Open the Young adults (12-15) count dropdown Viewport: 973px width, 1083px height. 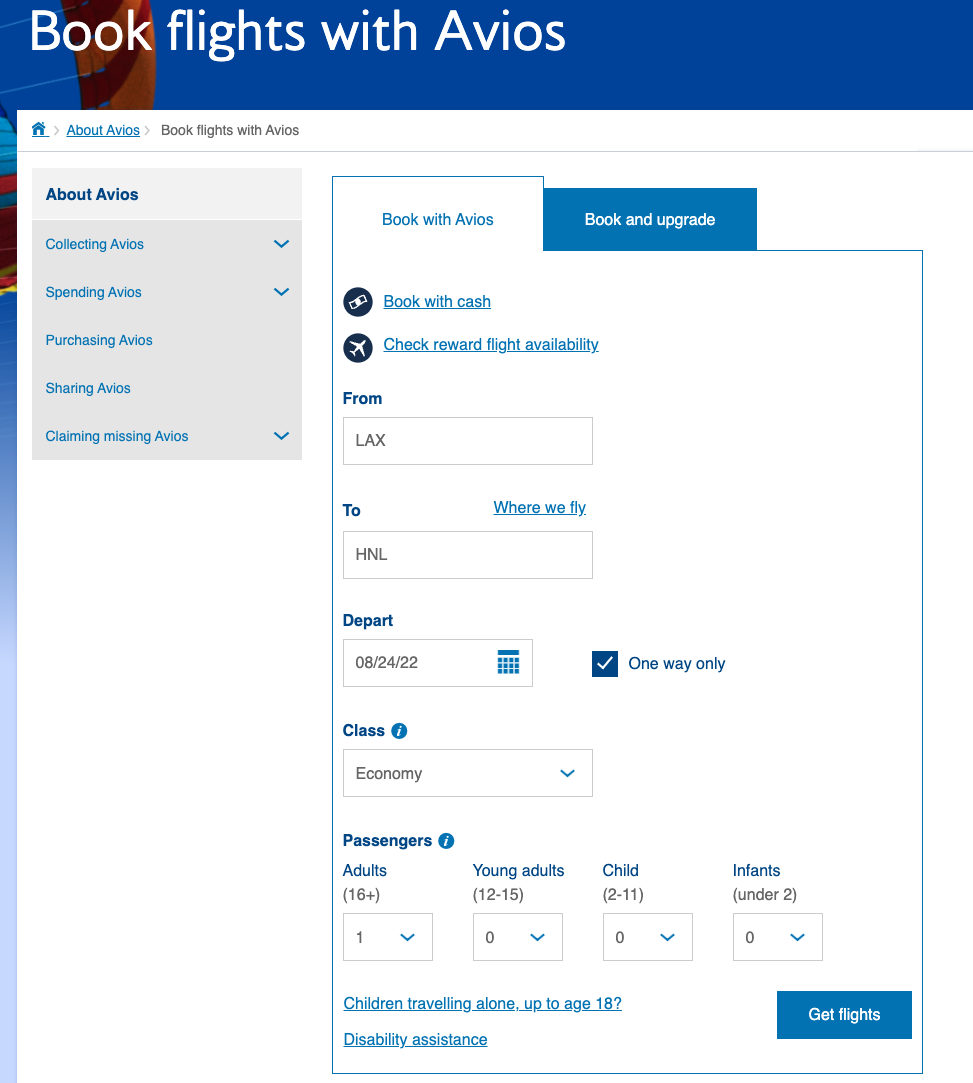click(x=518, y=937)
